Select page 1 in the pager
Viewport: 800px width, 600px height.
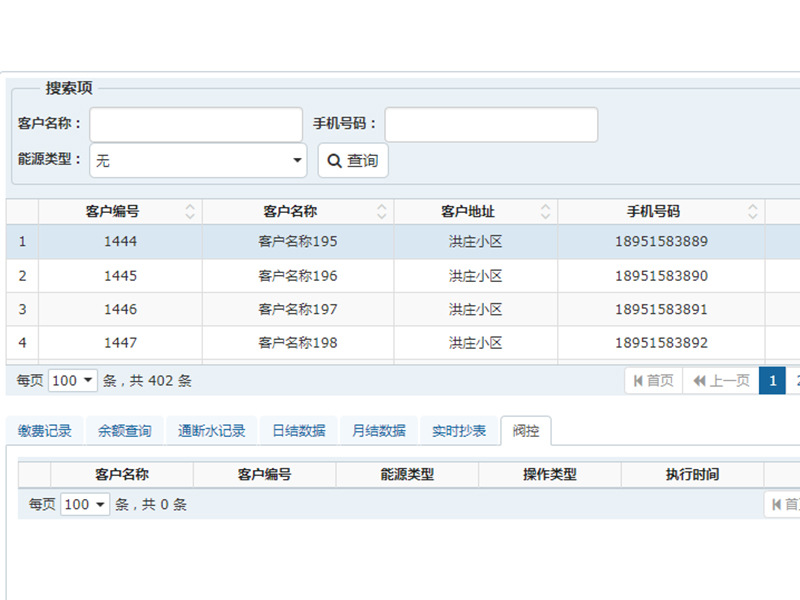pyautogui.click(x=772, y=381)
